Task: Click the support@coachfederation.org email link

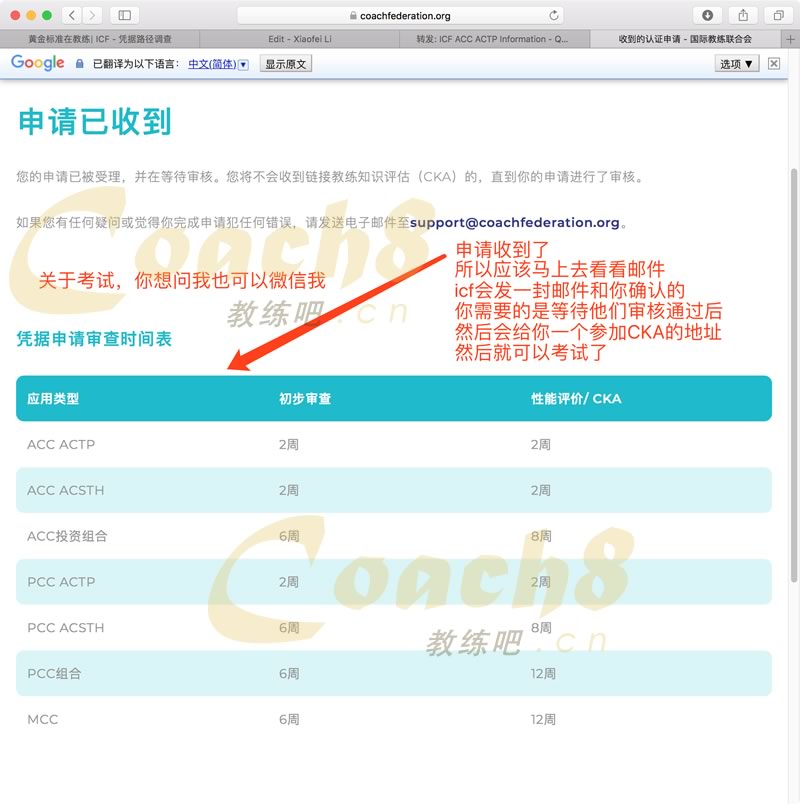Action: click(515, 222)
